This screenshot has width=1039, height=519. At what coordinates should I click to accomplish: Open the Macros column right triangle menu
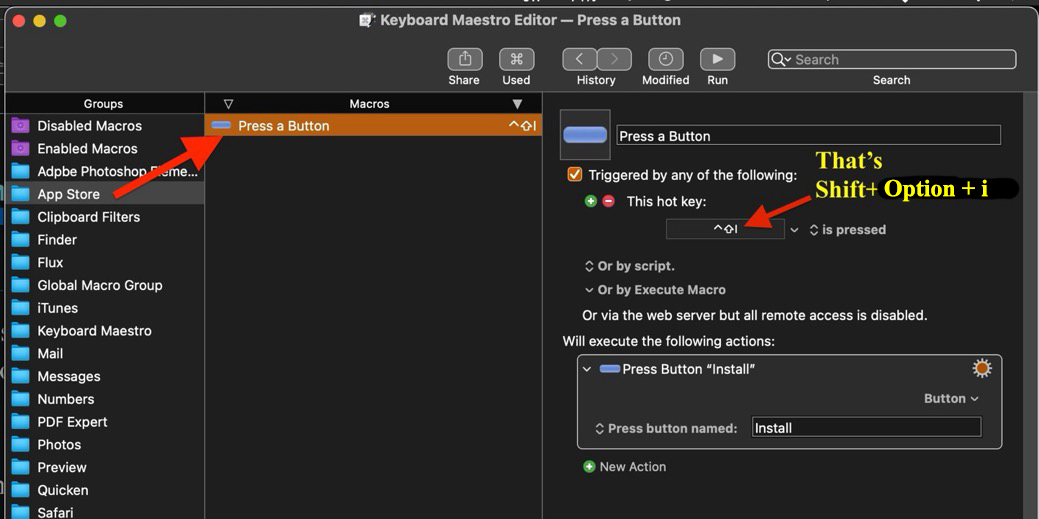point(518,104)
